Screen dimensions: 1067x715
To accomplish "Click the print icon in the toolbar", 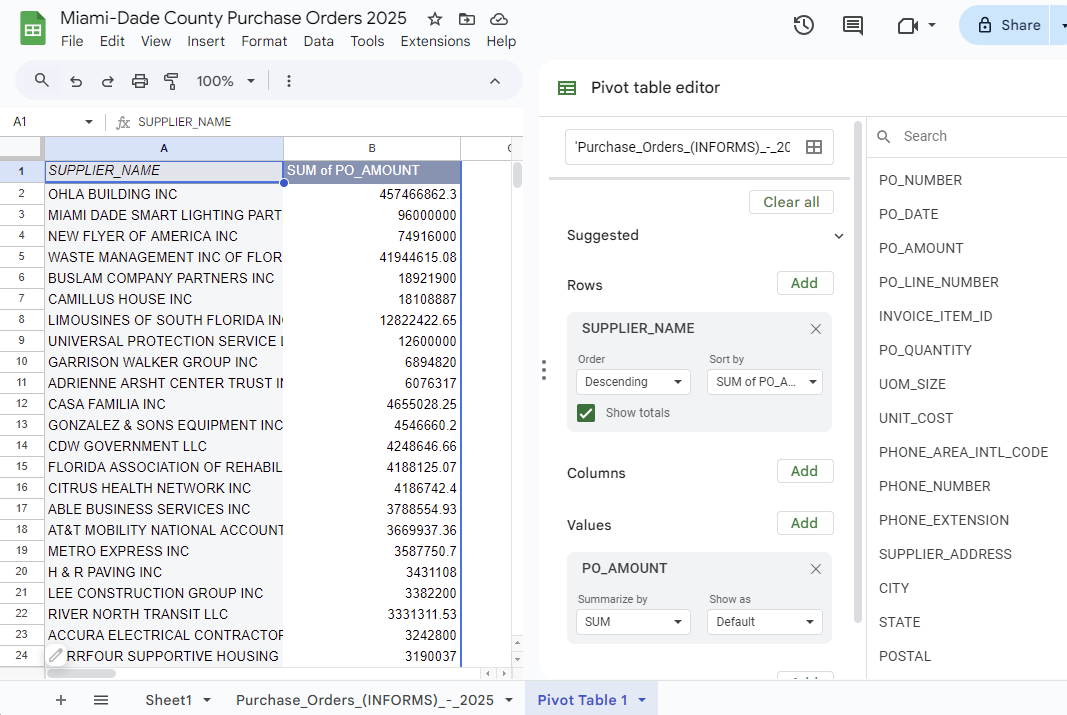I will coord(140,81).
